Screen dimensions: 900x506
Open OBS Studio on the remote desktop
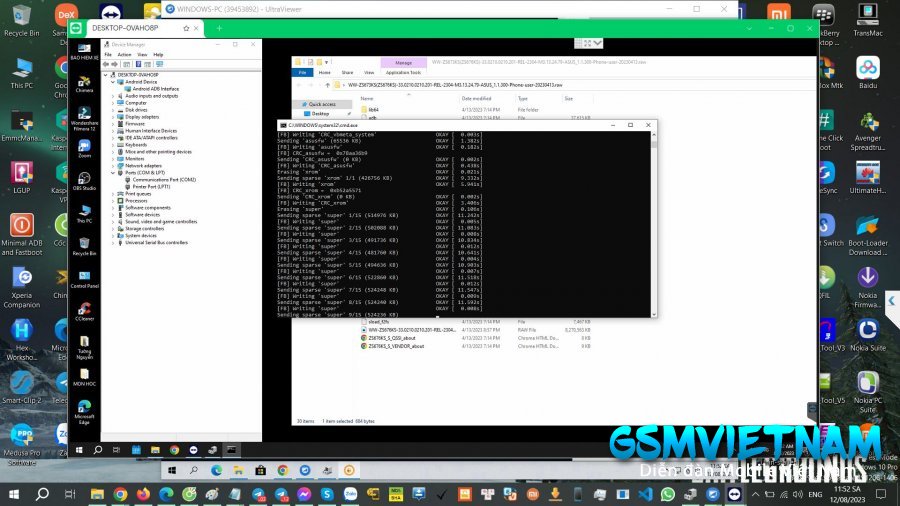[x=84, y=181]
